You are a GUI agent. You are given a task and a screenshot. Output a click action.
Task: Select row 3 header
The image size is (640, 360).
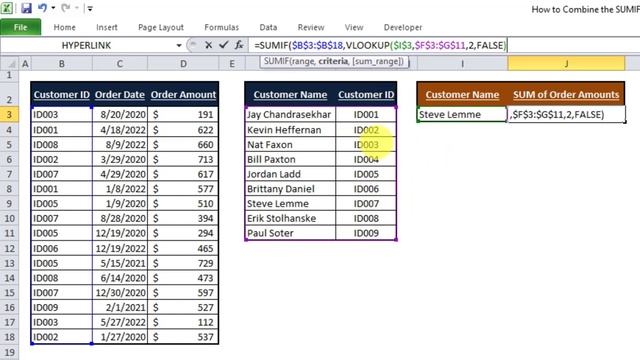tap(9, 114)
